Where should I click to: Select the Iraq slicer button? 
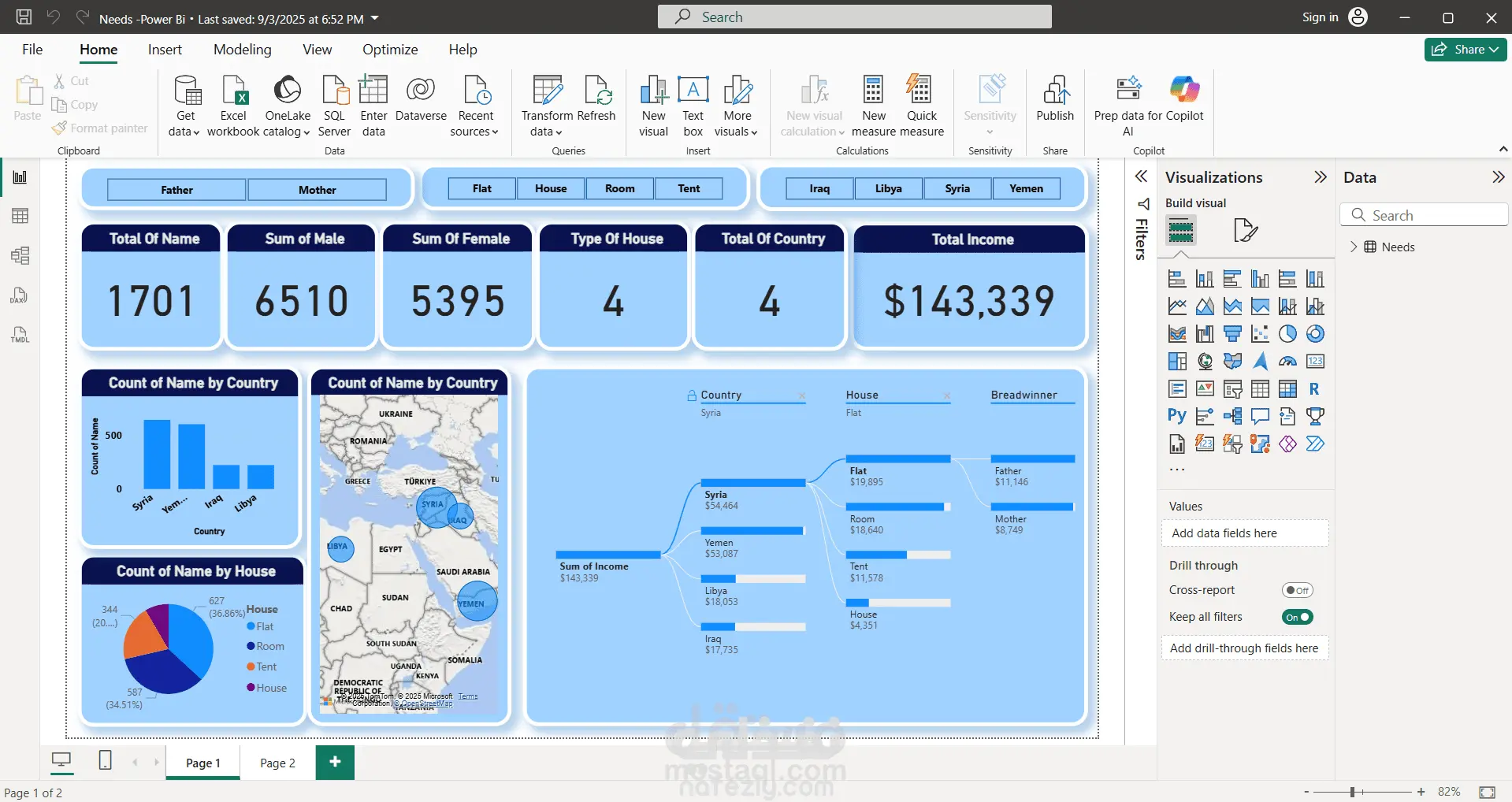819,188
